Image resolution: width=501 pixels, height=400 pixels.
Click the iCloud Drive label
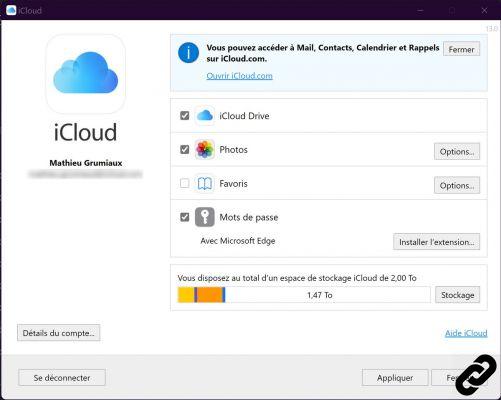coord(244,116)
